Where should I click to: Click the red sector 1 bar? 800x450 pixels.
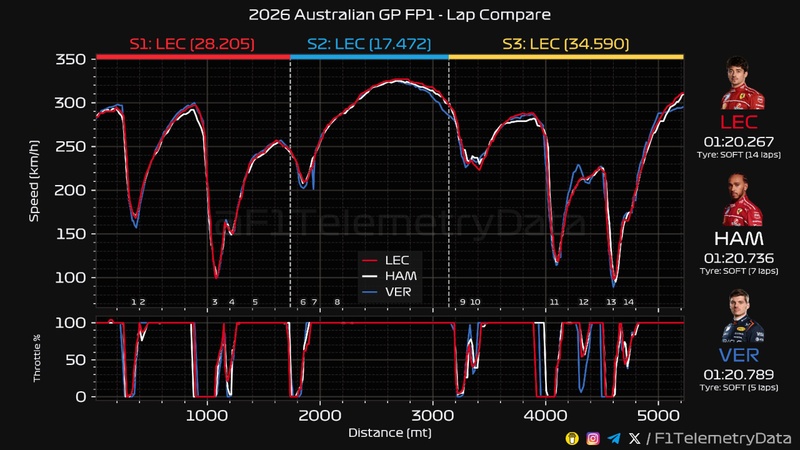click(193, 57)
